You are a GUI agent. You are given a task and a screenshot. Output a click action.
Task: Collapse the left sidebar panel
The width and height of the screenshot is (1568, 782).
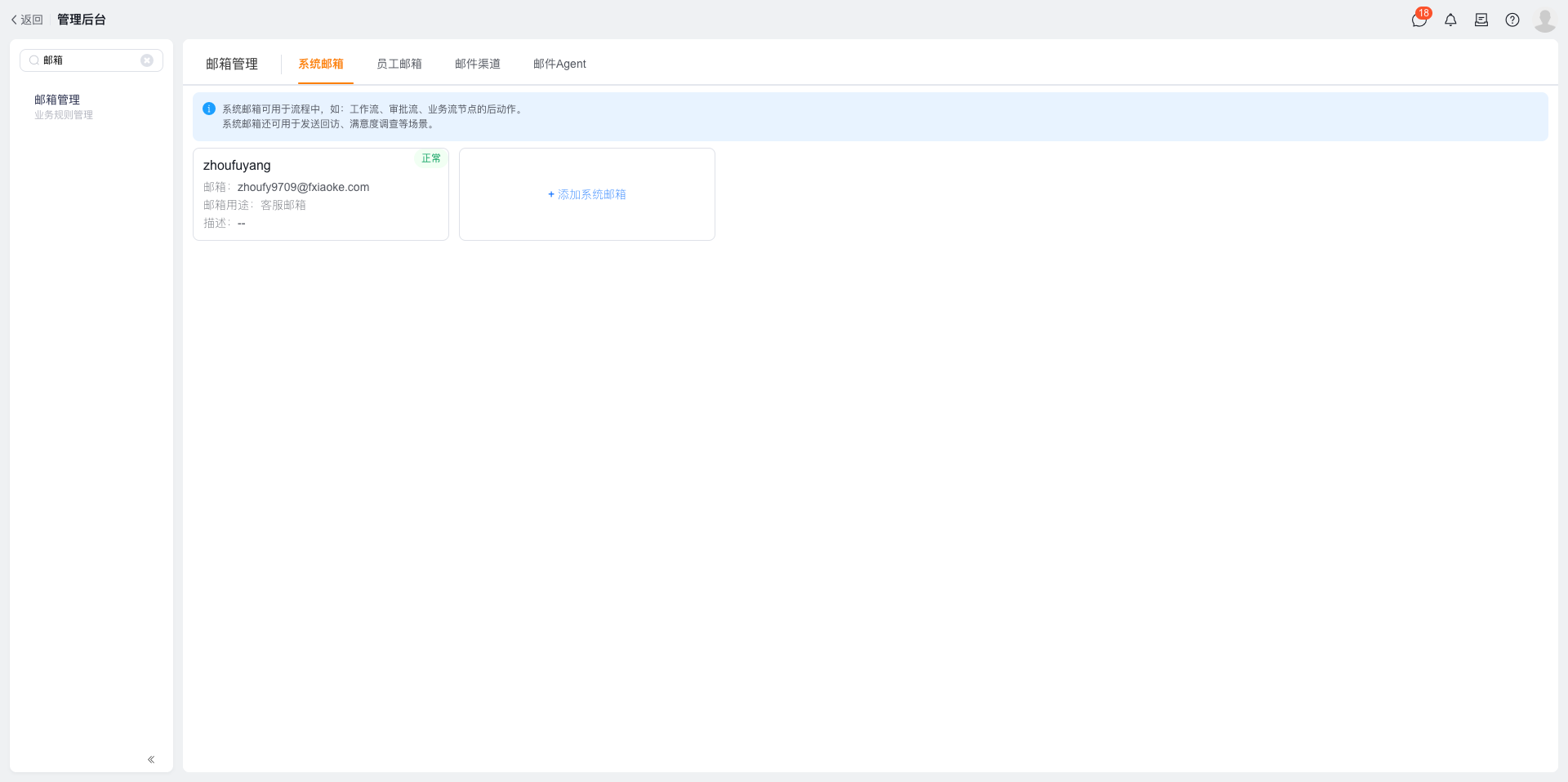tap(151, 759)
